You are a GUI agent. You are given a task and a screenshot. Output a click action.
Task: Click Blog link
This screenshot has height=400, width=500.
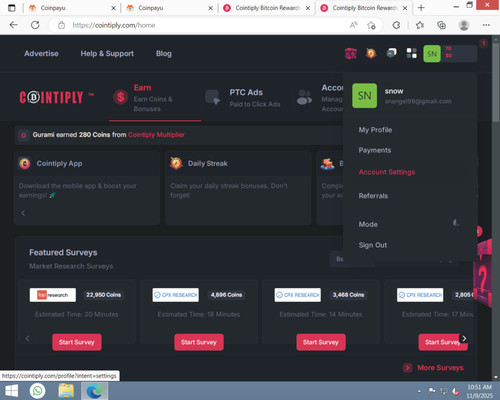click(164, 53)
